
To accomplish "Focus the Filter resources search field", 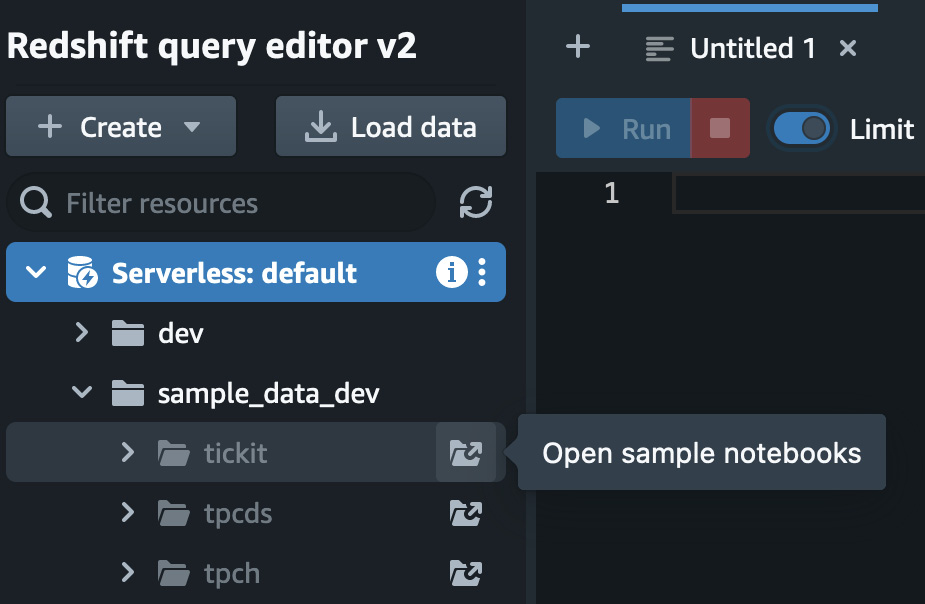I will coord(221,202).
